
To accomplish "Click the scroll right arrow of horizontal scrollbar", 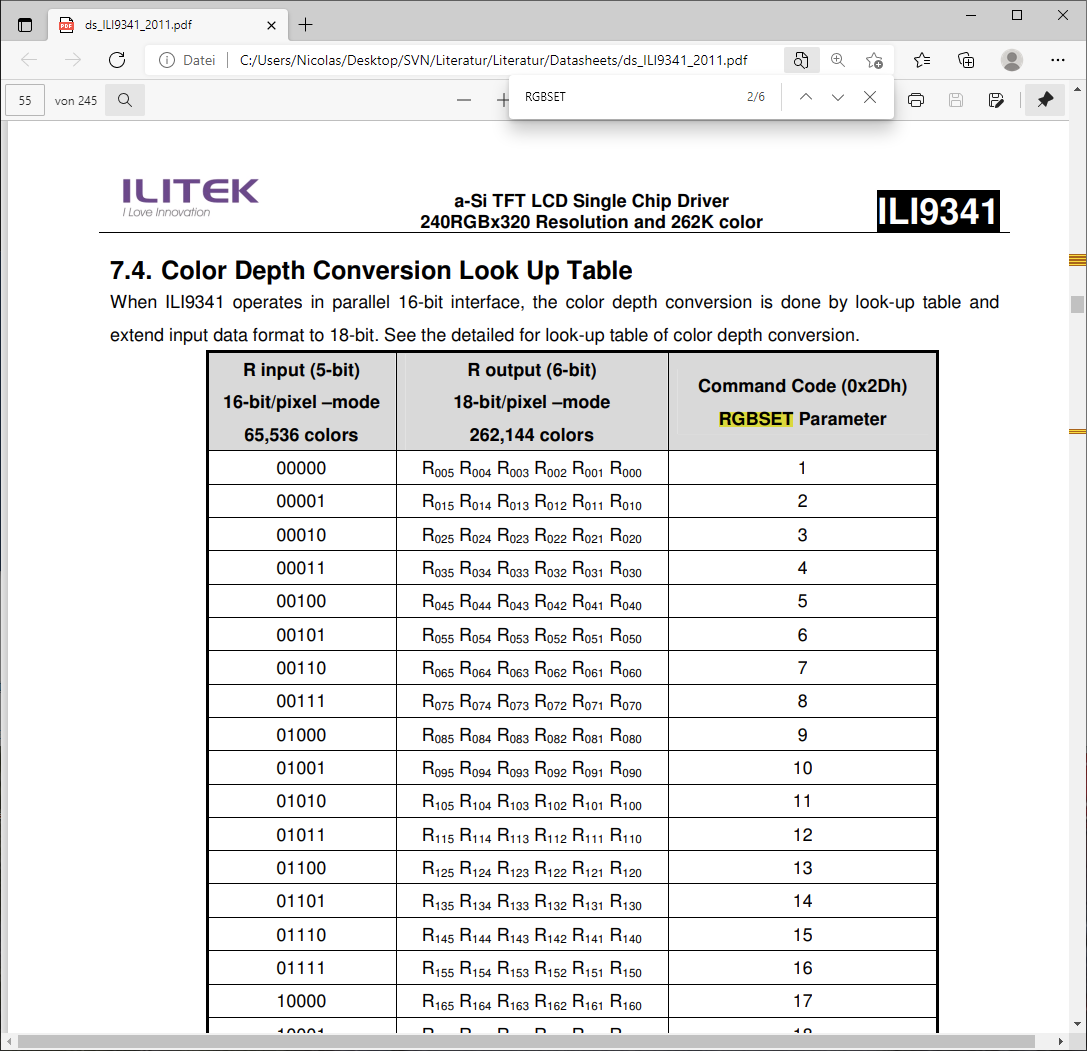I will 1061,1041.
